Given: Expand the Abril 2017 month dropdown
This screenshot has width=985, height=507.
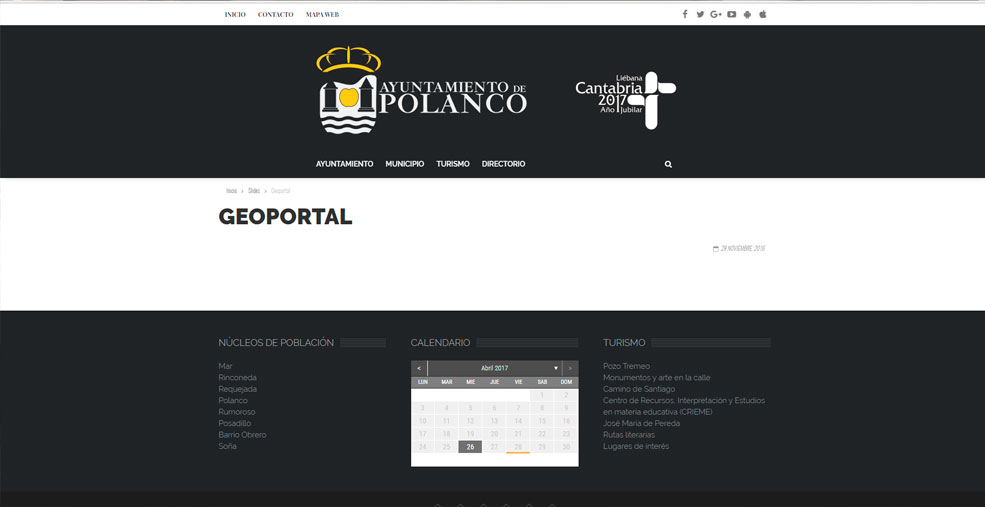Looking at the screenshot, I should pos(556,368).
